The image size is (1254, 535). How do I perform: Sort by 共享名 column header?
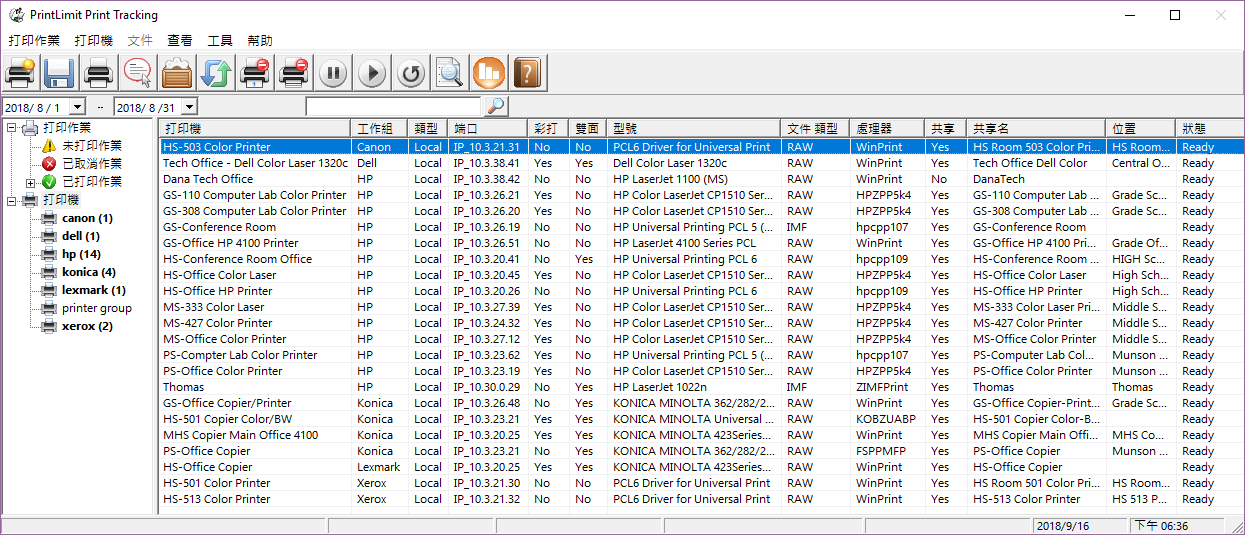coord(1037,128)
